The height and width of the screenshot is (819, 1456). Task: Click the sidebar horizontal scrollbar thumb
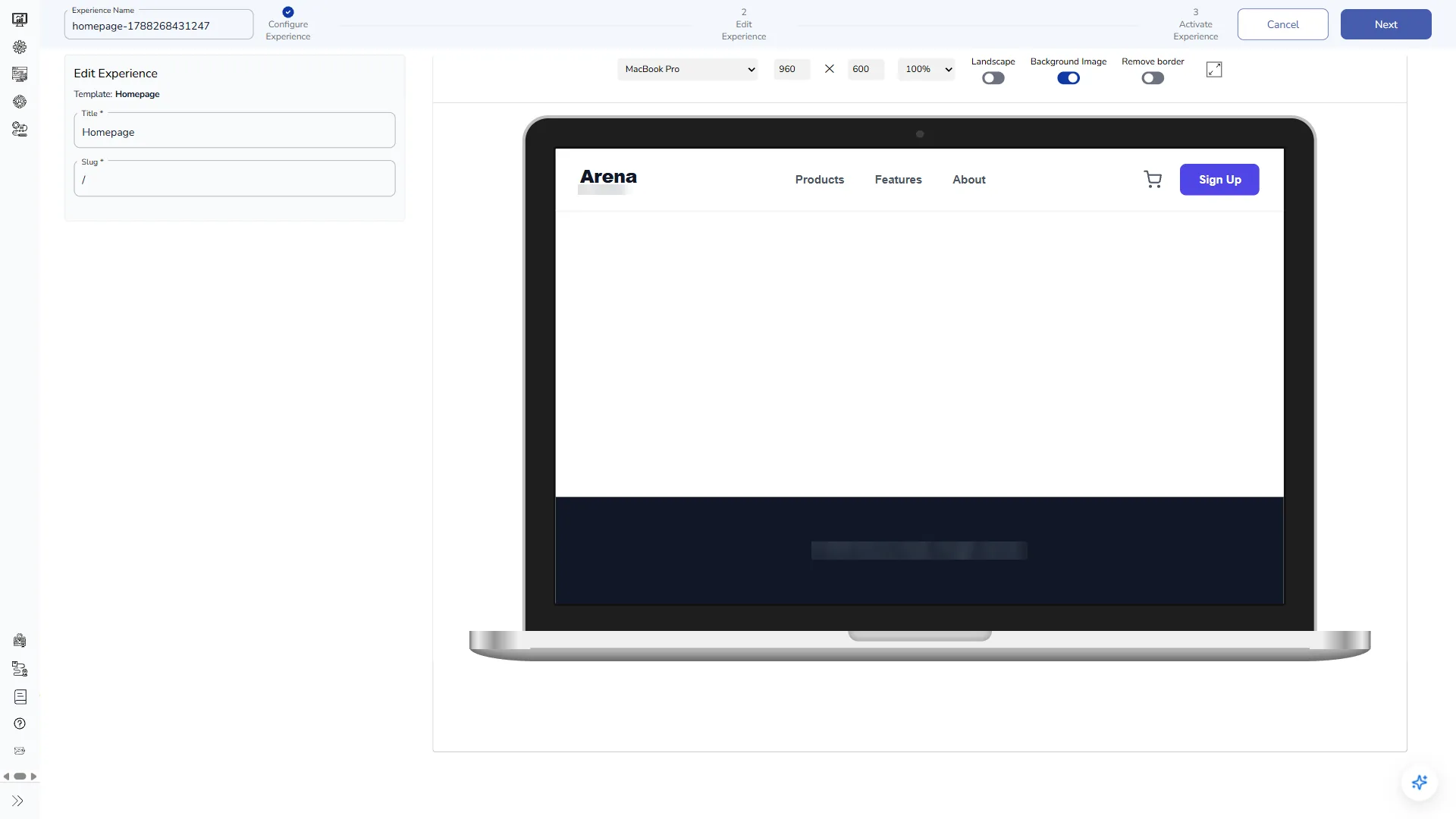pos(20,777)
